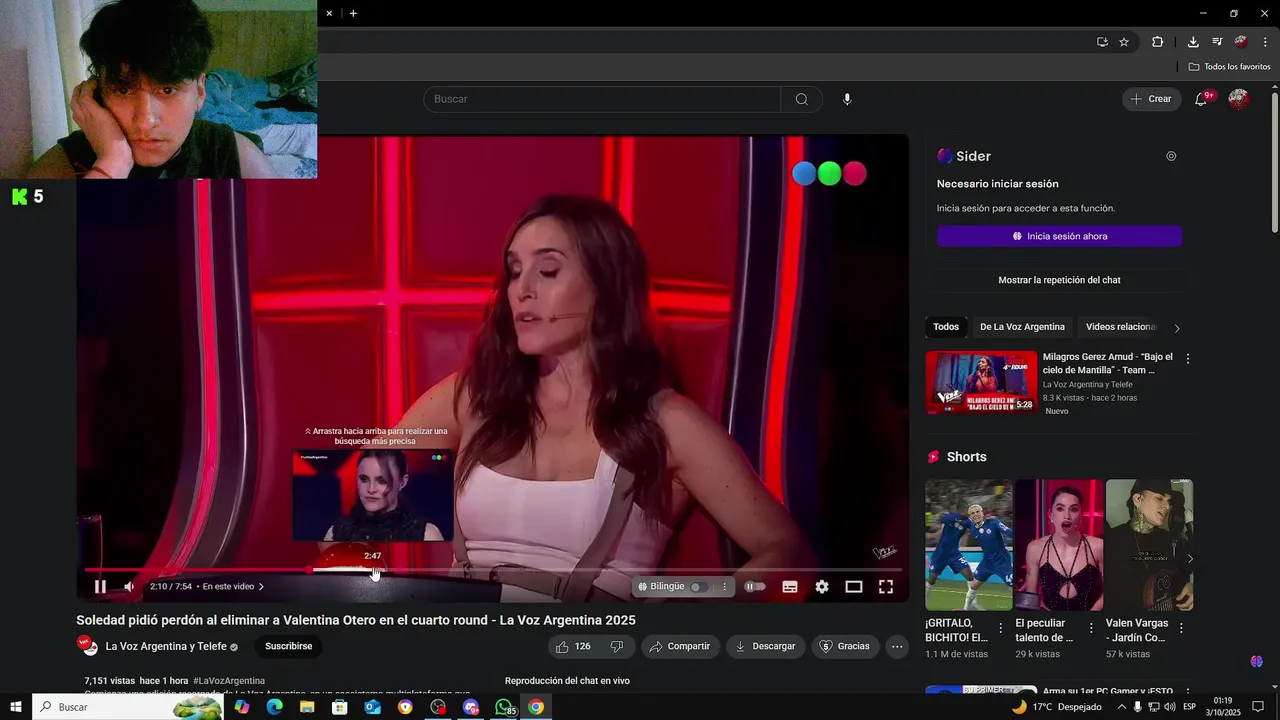Viewport: 1280px width, 720px height.
Task: Open the channel 'La Voz Argentina y Telefe'
Action: tap(166, 647)
